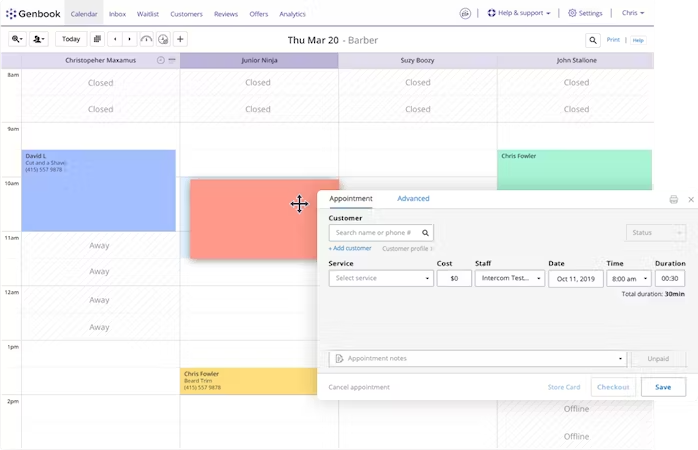Open the date picker grid icon

tap(97, 39)
